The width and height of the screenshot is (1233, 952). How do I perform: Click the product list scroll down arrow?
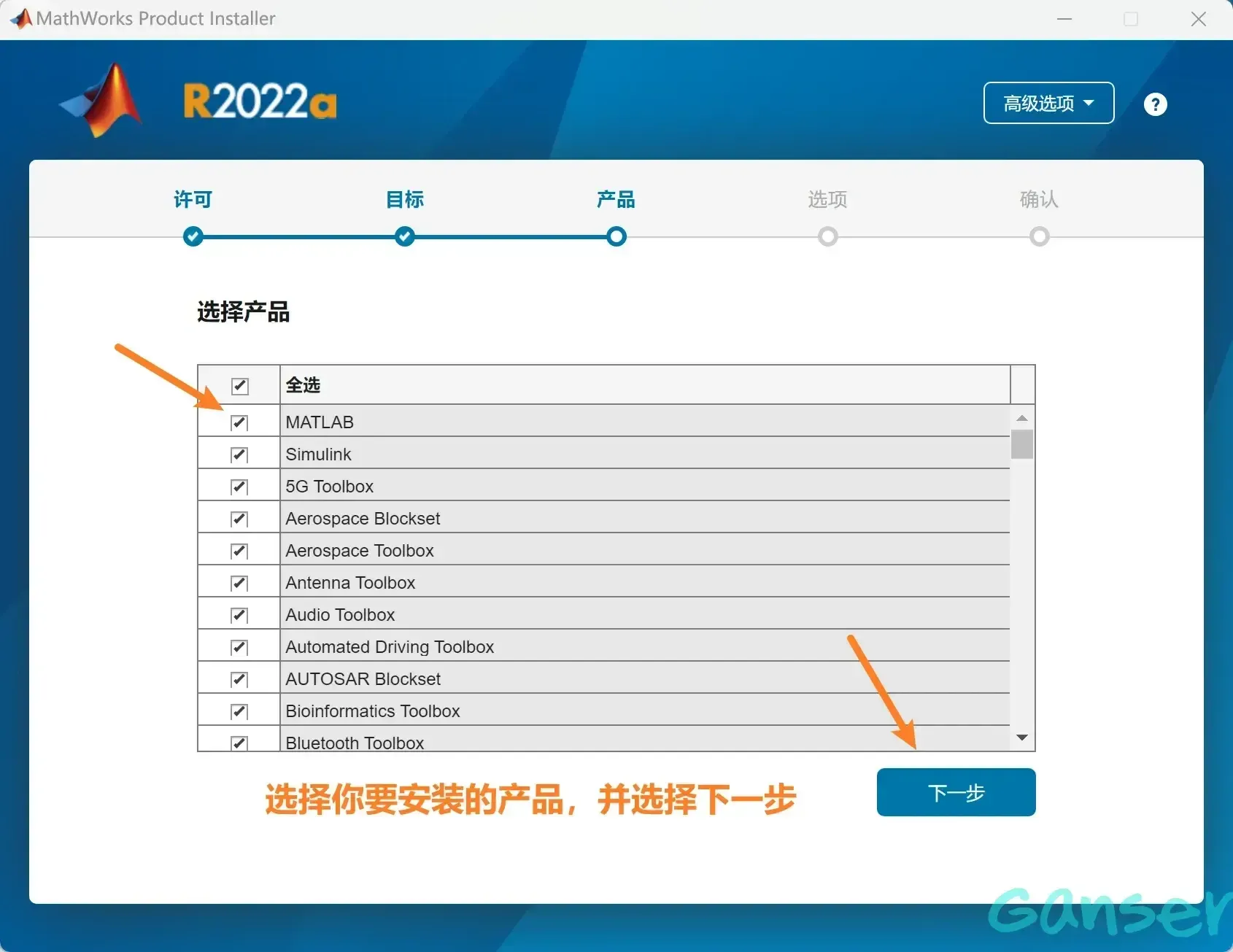[1021, 738]
